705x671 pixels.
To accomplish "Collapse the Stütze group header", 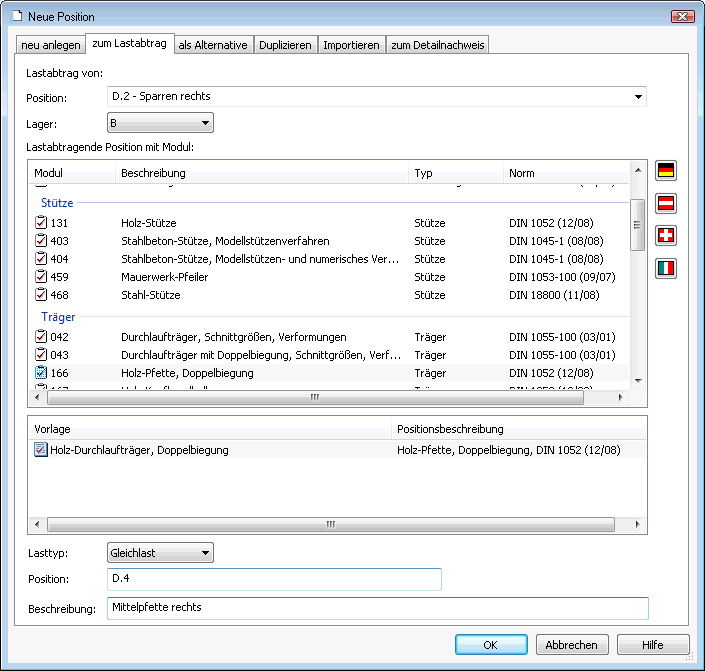I will point(57,203).
